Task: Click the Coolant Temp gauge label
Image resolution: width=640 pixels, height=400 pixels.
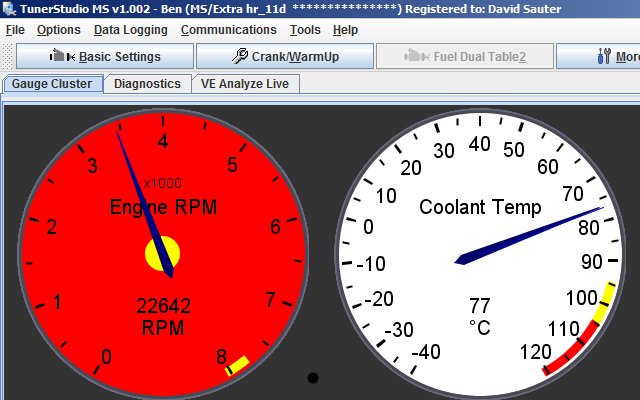Action: click(x=480, y=207)
